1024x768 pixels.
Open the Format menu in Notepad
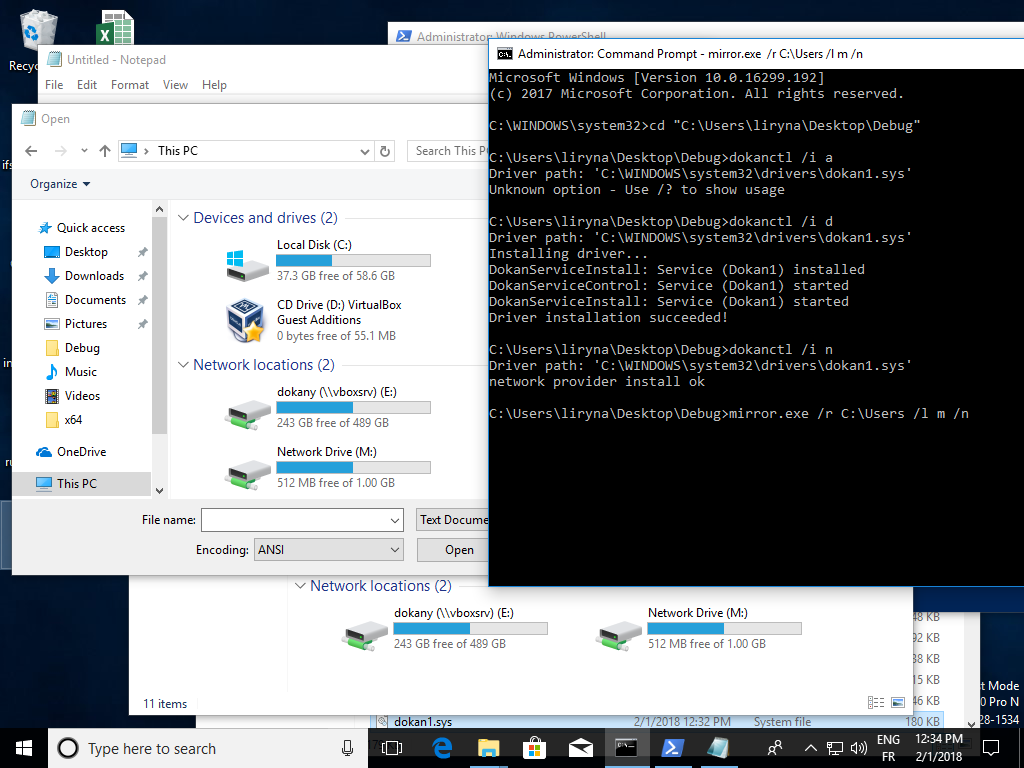[x=130, y=85]
